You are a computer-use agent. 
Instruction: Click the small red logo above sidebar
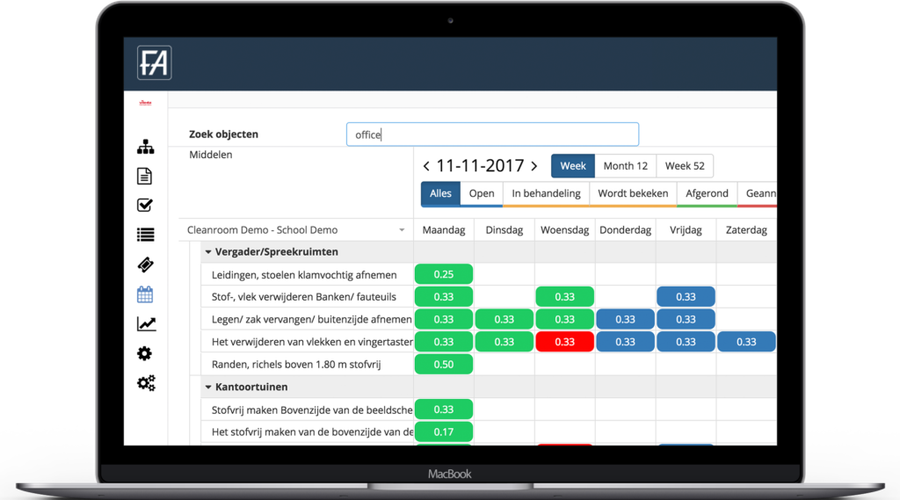coord(145,103)
